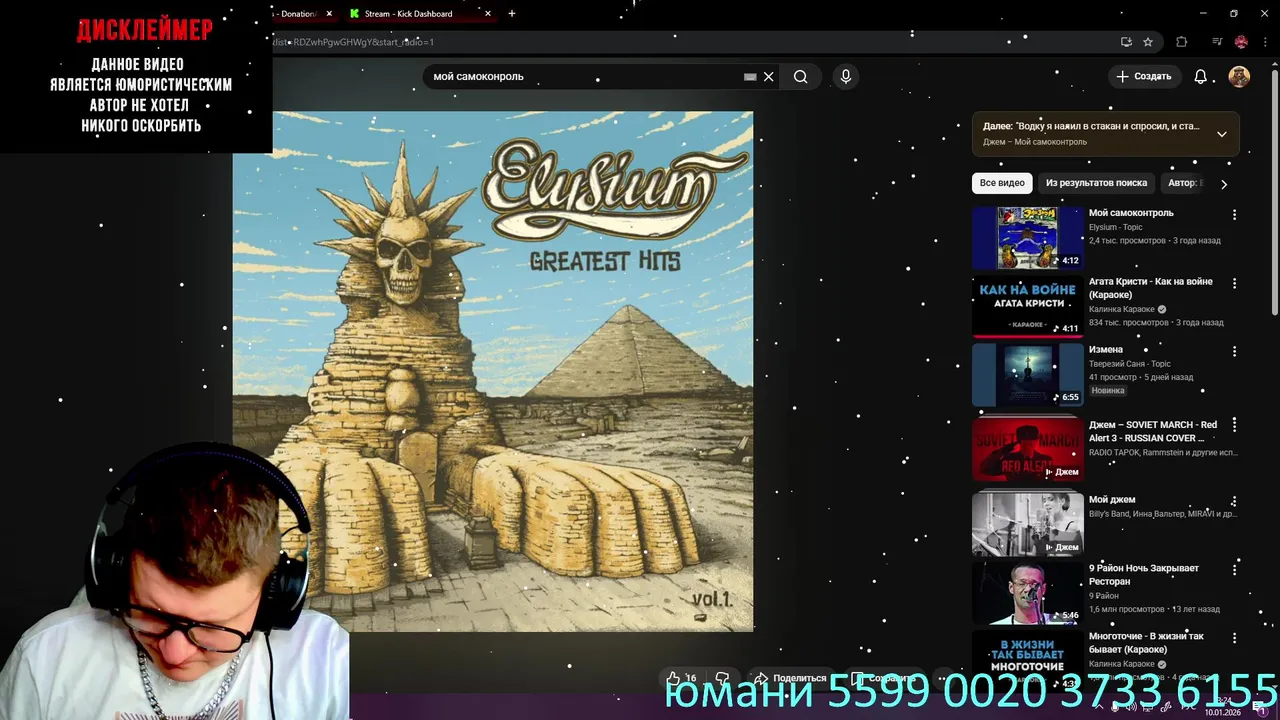Open the browser extensions puzzle icon
Screen dimensions: 1280x720
[x=1181, y=42]
